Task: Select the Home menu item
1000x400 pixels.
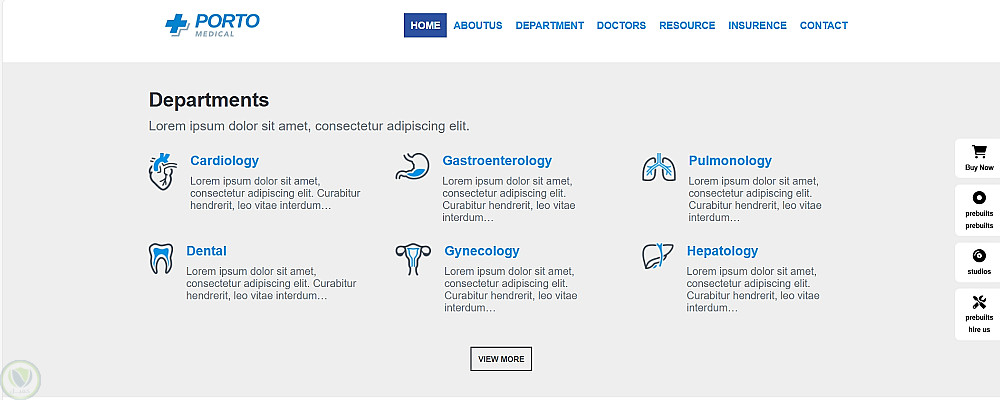Action: (425, 26)
